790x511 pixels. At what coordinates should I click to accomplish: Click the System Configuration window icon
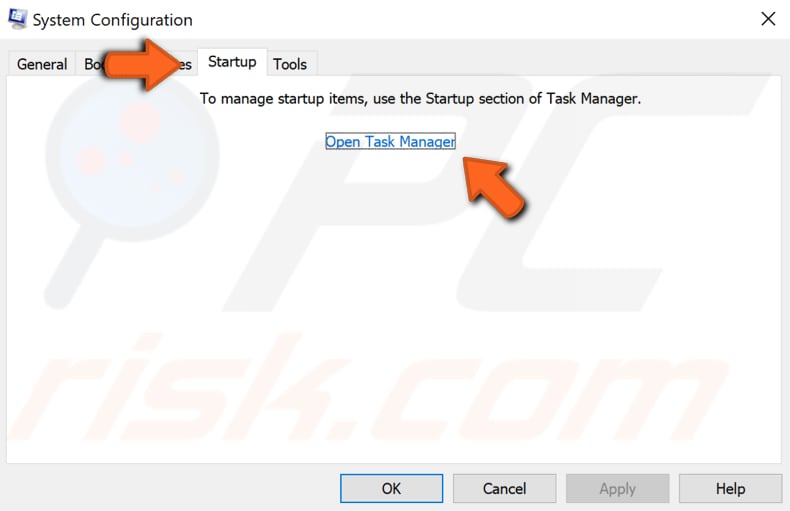click(17, 19)
